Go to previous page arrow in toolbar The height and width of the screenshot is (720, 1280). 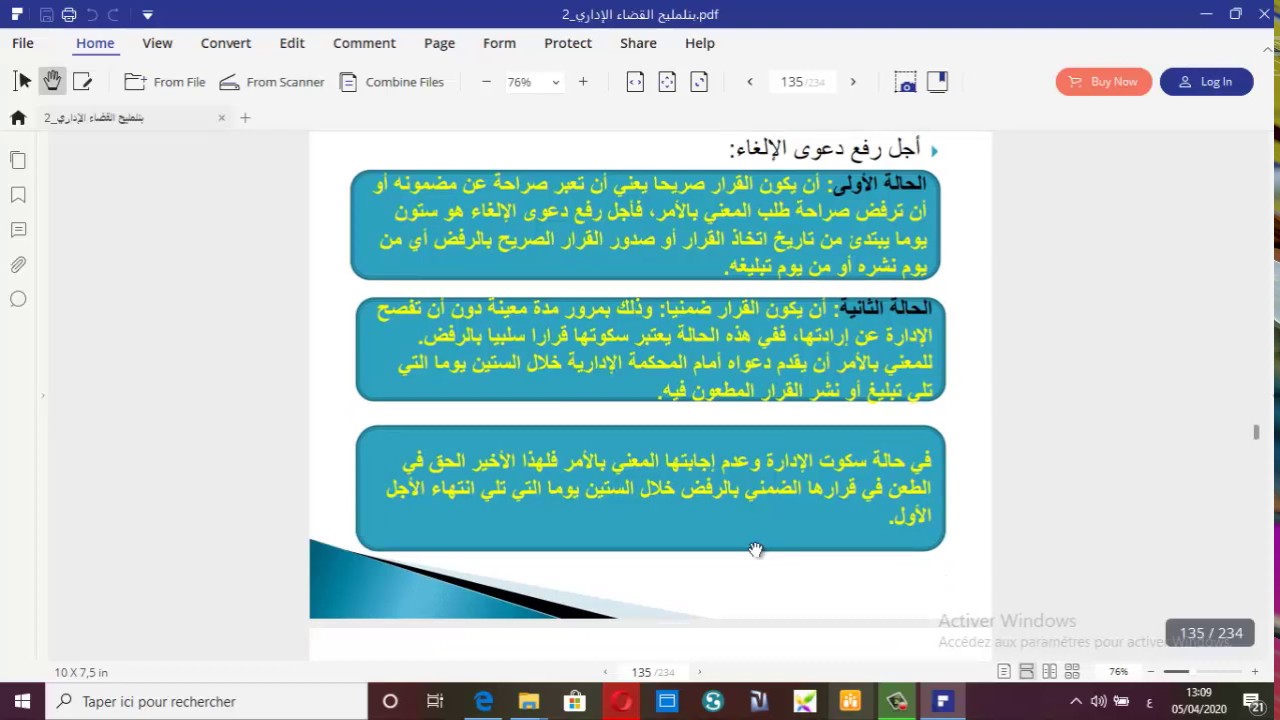point(750,82)
